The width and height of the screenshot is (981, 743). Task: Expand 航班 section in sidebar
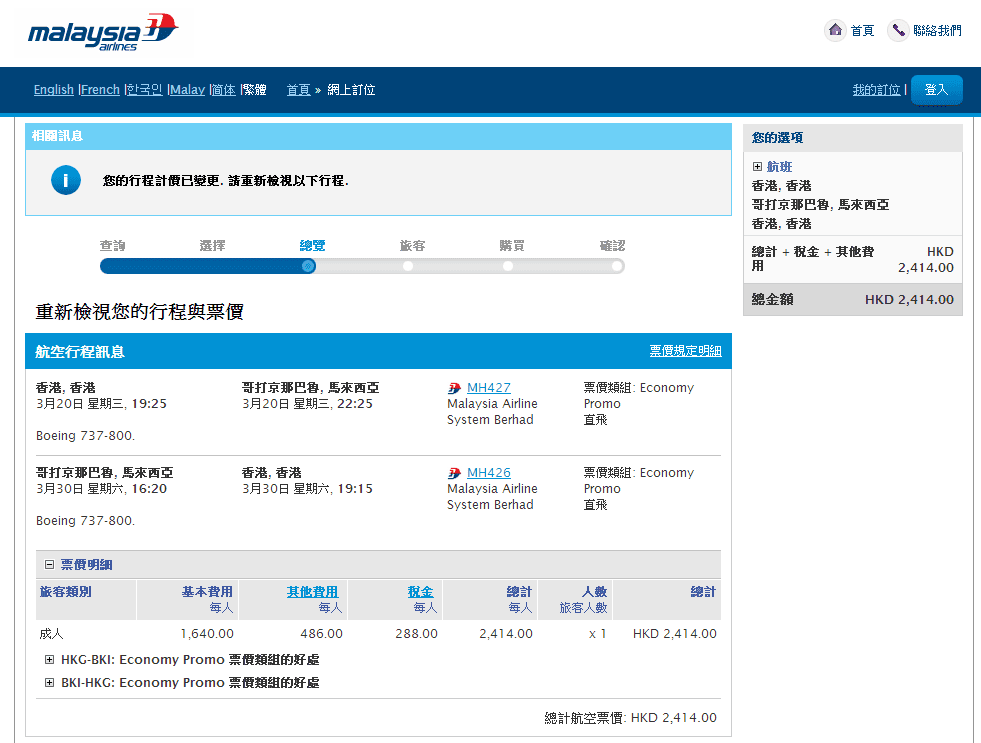click(757, 167)
